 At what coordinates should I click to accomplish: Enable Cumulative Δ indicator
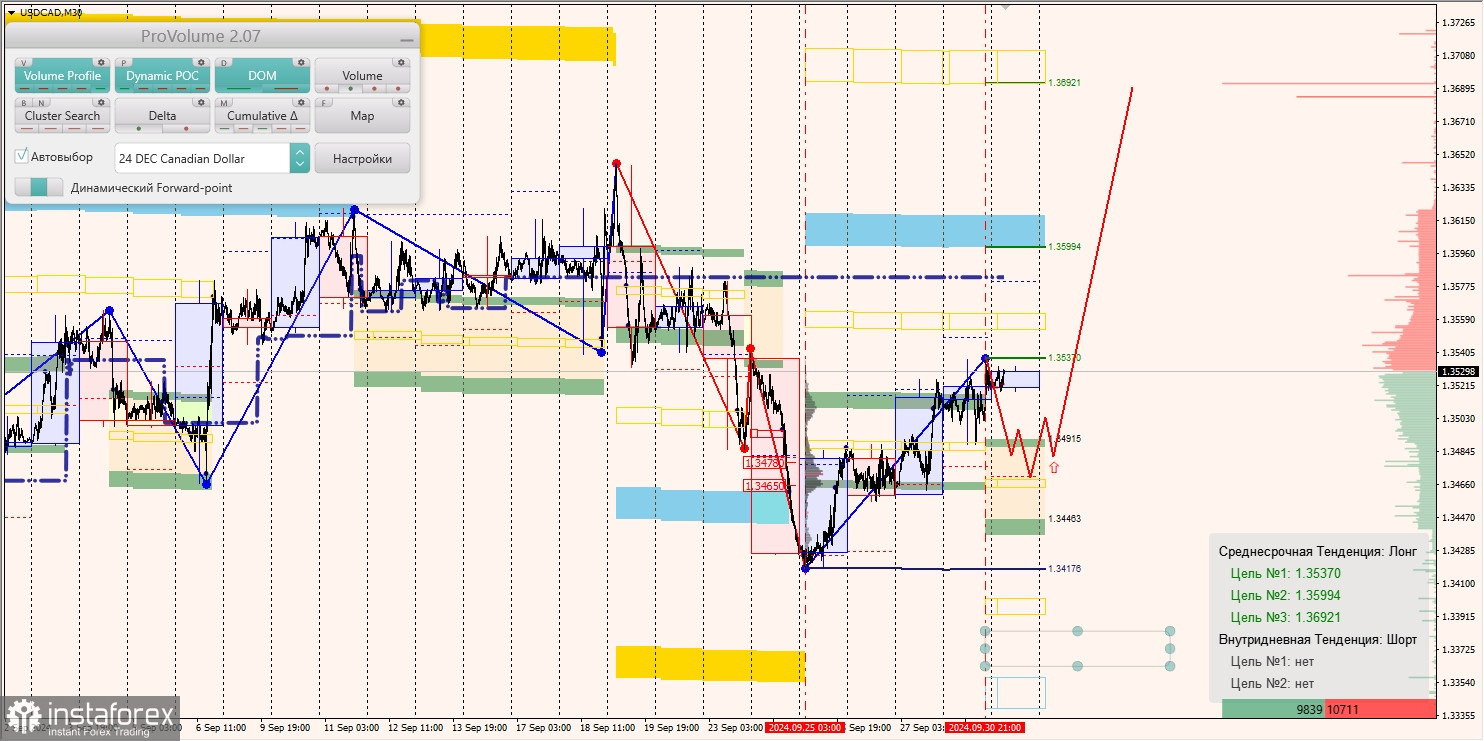(x=262, y=116)
